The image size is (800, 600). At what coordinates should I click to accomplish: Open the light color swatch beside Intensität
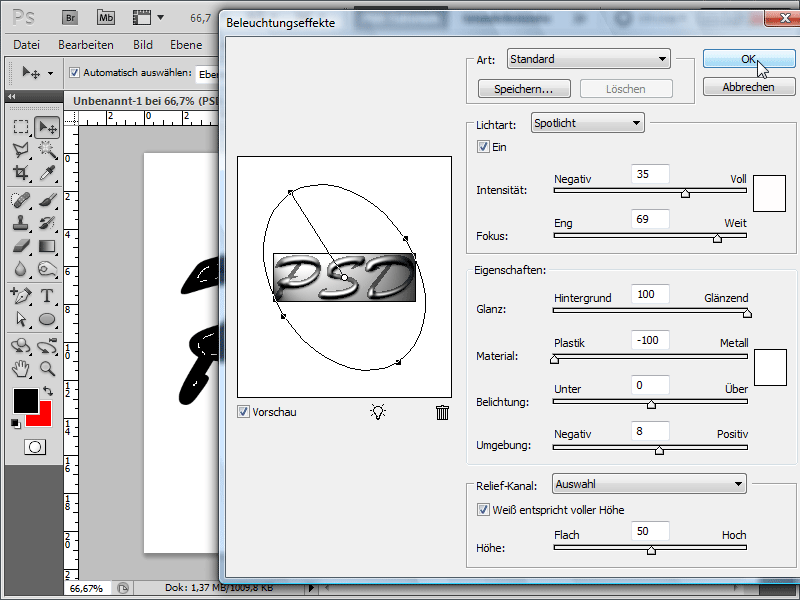(x=769, y=193)
